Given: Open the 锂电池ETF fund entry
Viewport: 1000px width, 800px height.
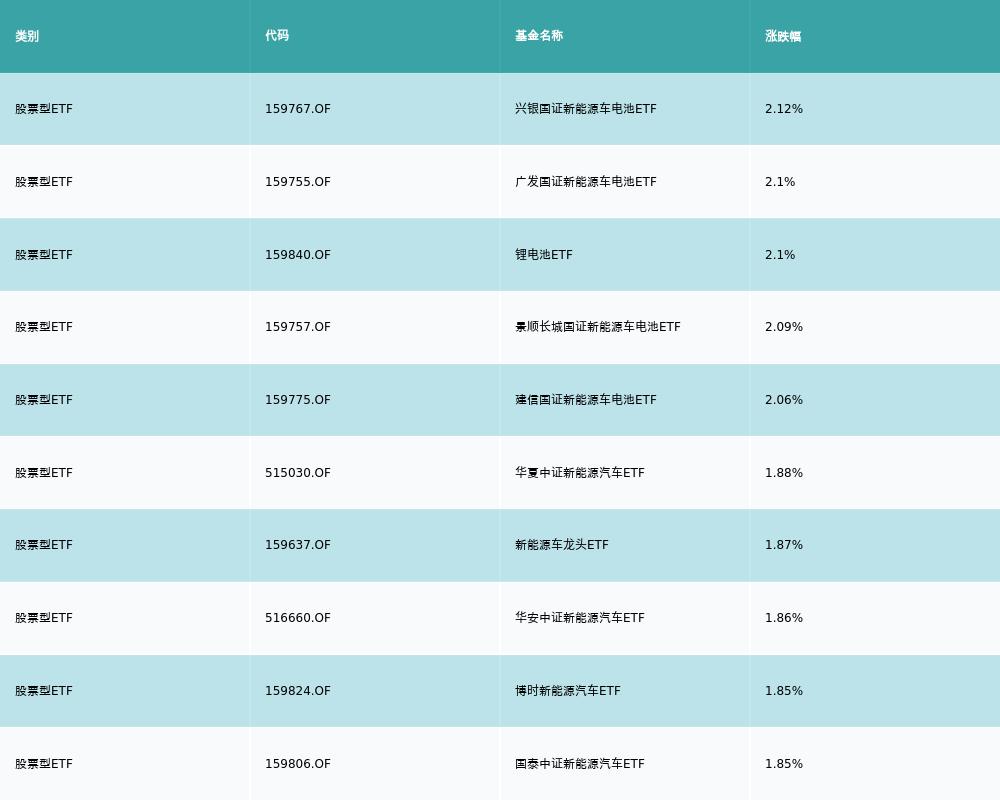Looking at the screenshot, I should click(544, 255).
